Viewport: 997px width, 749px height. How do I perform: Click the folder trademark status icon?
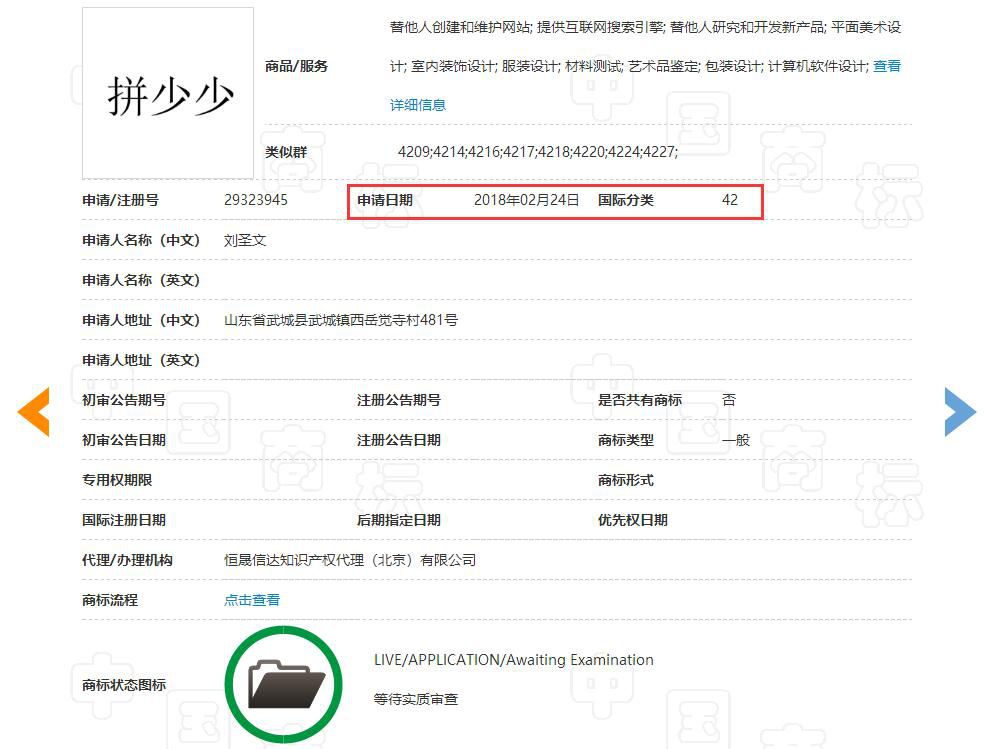(284, 684)
